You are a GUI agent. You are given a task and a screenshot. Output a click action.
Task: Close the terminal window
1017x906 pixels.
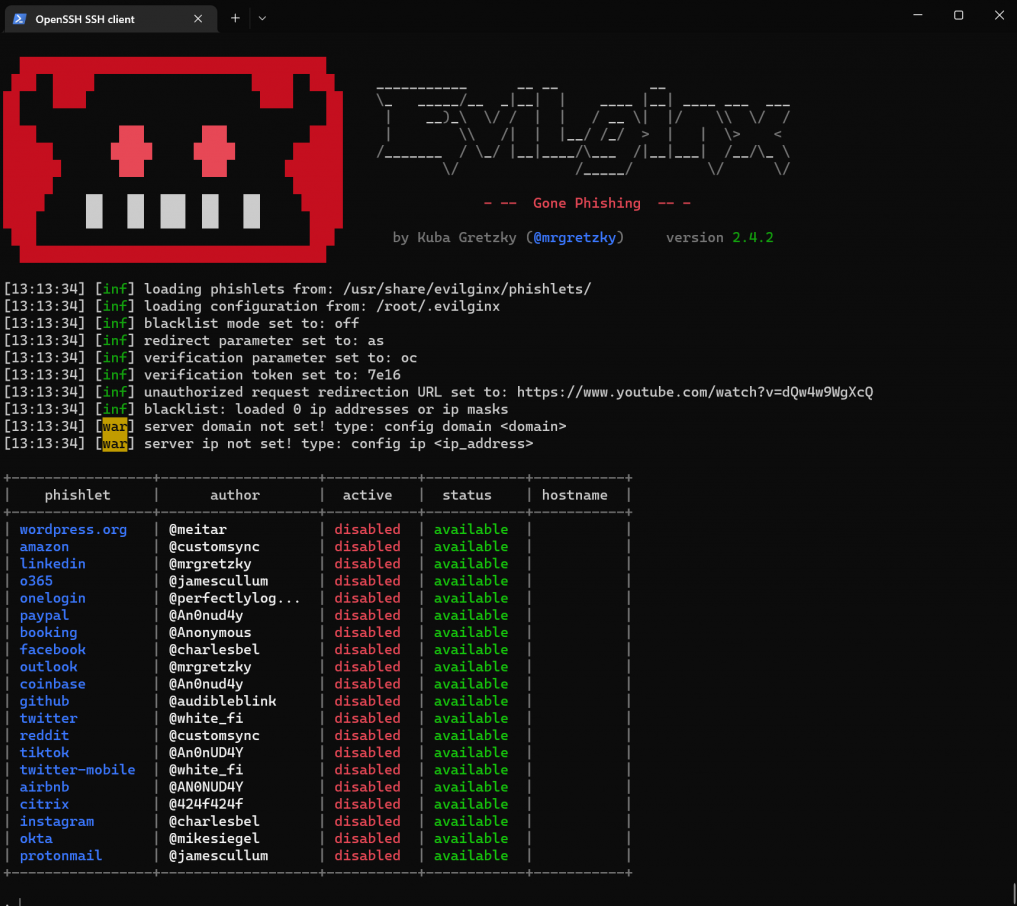coord(999,15)
